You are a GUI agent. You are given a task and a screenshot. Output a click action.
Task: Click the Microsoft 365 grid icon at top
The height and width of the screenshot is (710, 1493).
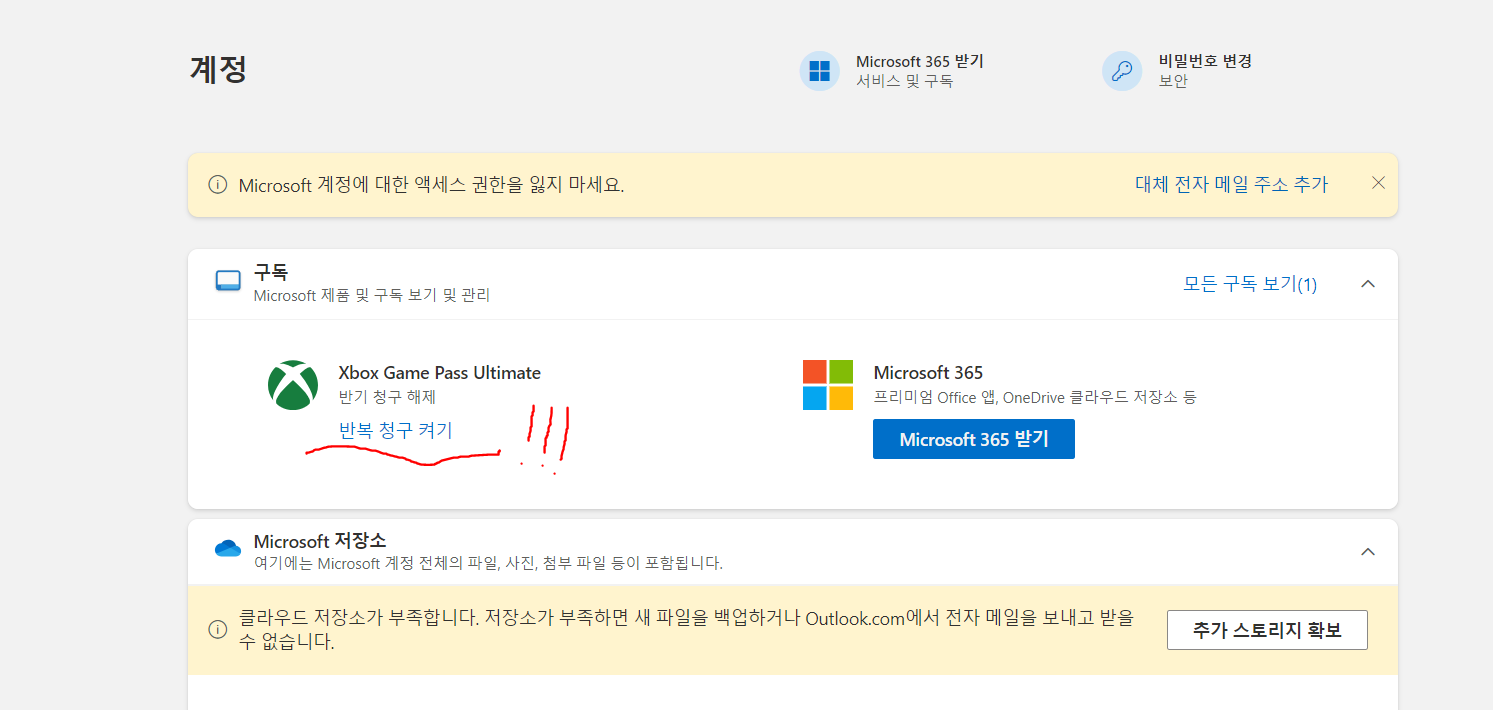pyautogui.click(x=819, y=71)
